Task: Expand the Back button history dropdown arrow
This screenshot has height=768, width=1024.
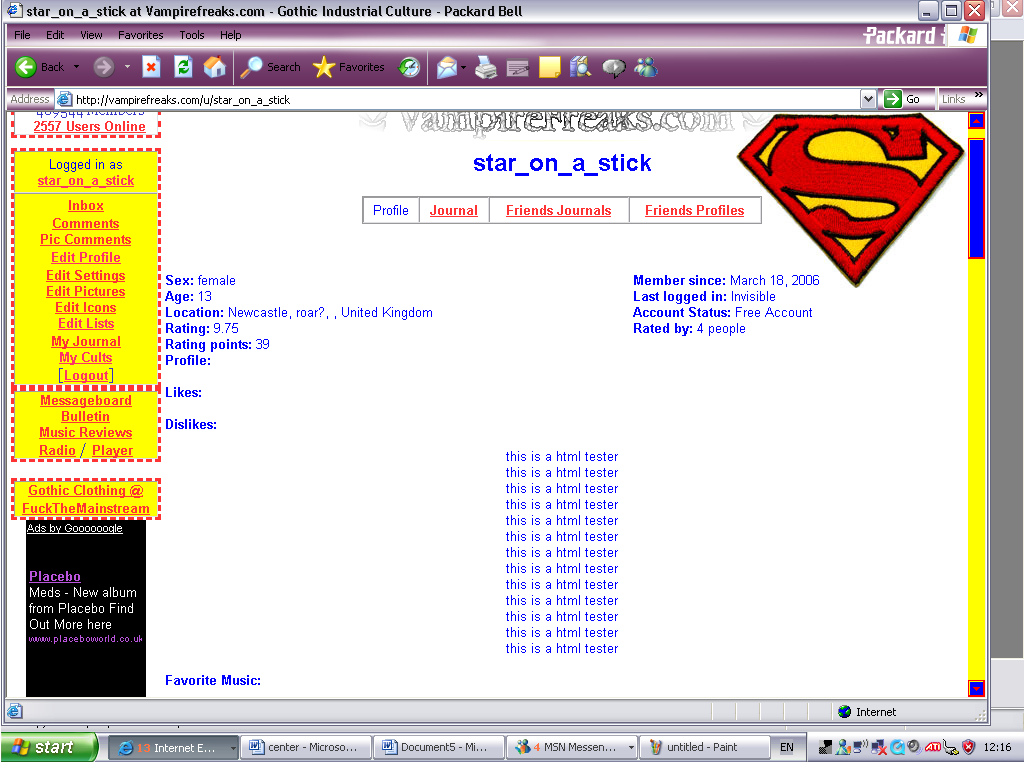Action: [76, 67]
